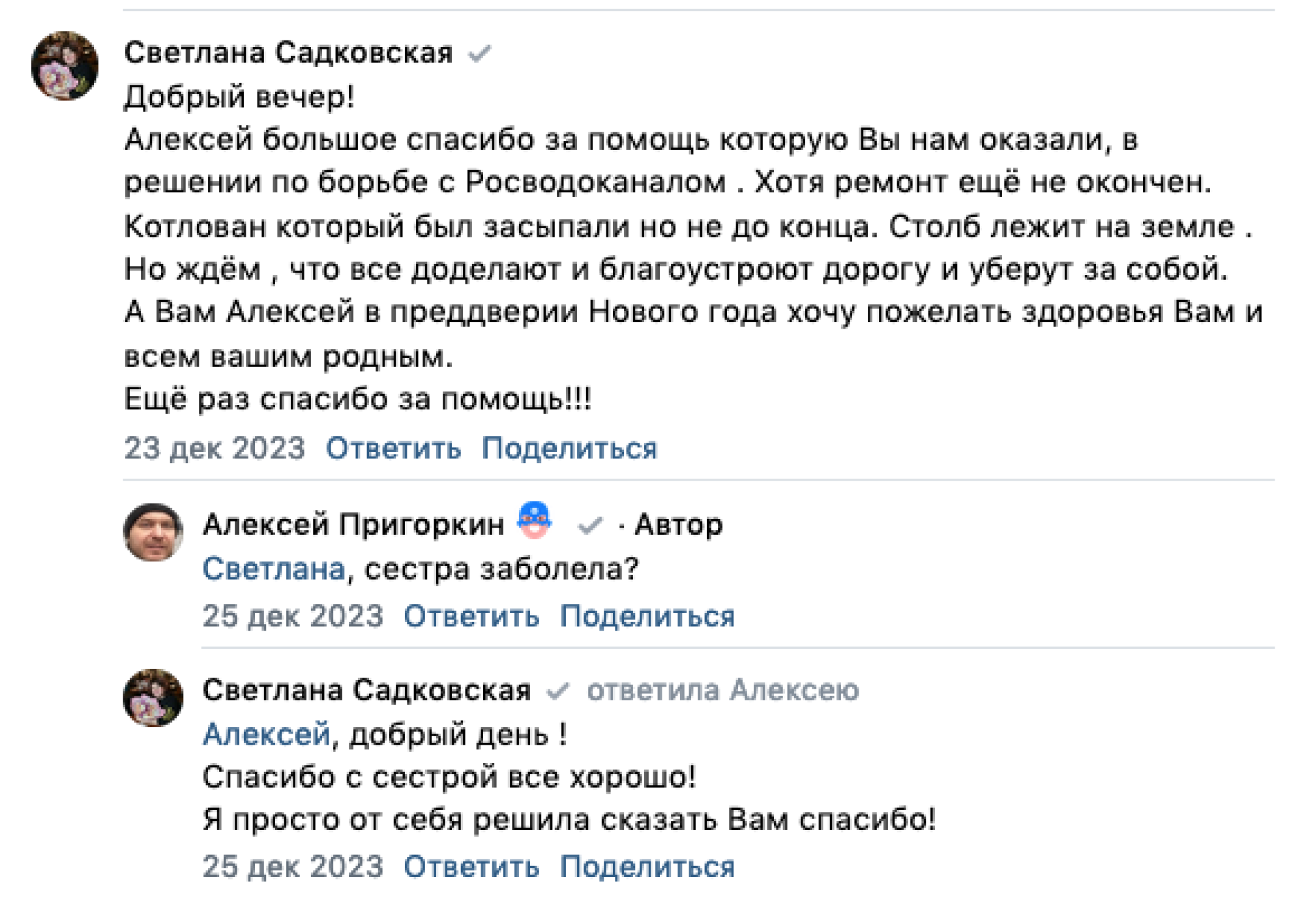Open Алексей Пригоркин's profile picture
This screenshot has width=1304, height=924.
pyautogui.click(x=153, y=532)
